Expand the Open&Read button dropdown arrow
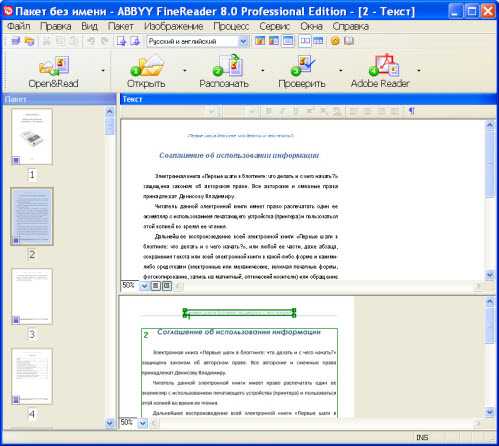The image size is (499, 446). [x=103, y=70]
